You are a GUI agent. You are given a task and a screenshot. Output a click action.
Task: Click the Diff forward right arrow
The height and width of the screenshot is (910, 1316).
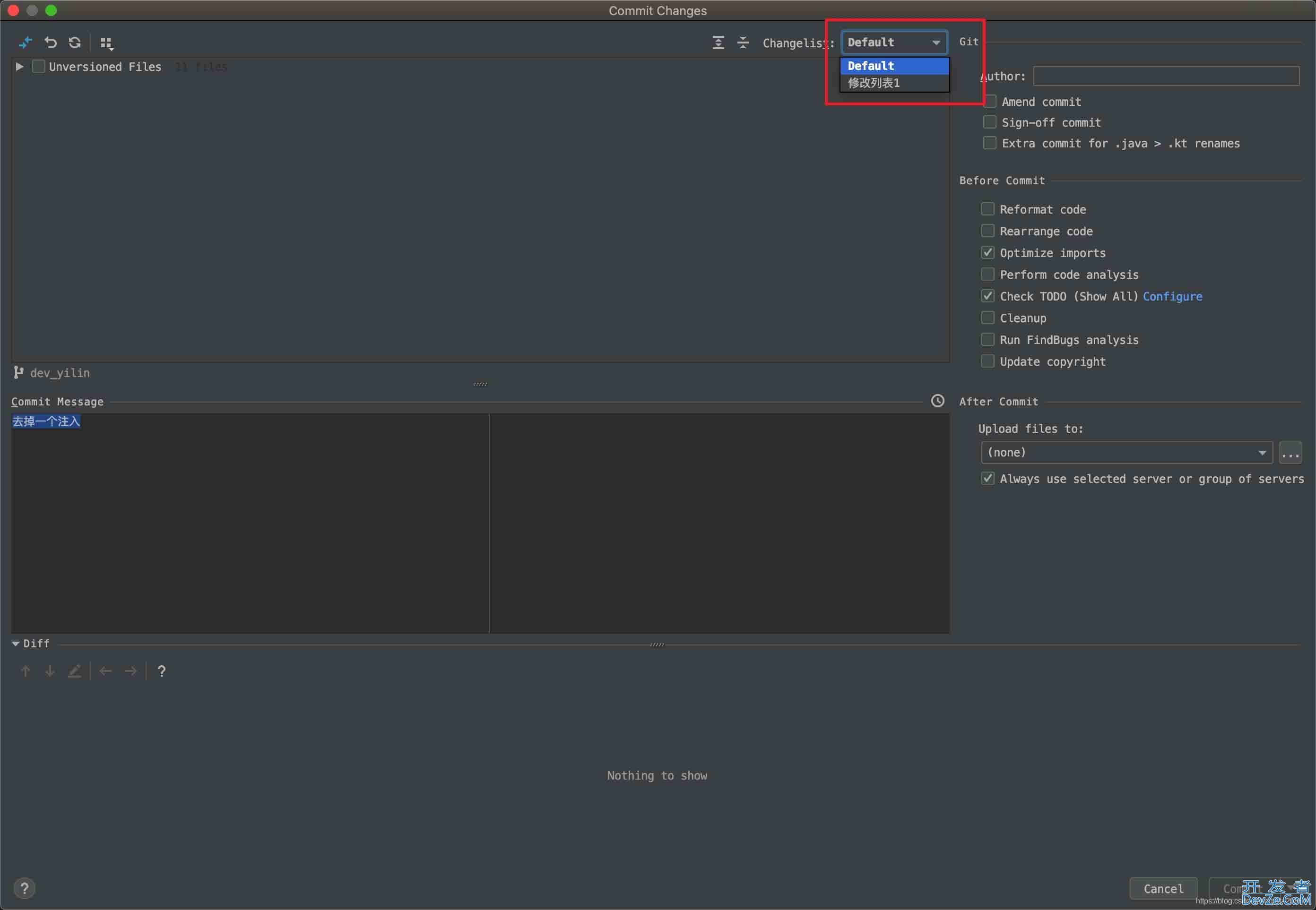(130, 671)
